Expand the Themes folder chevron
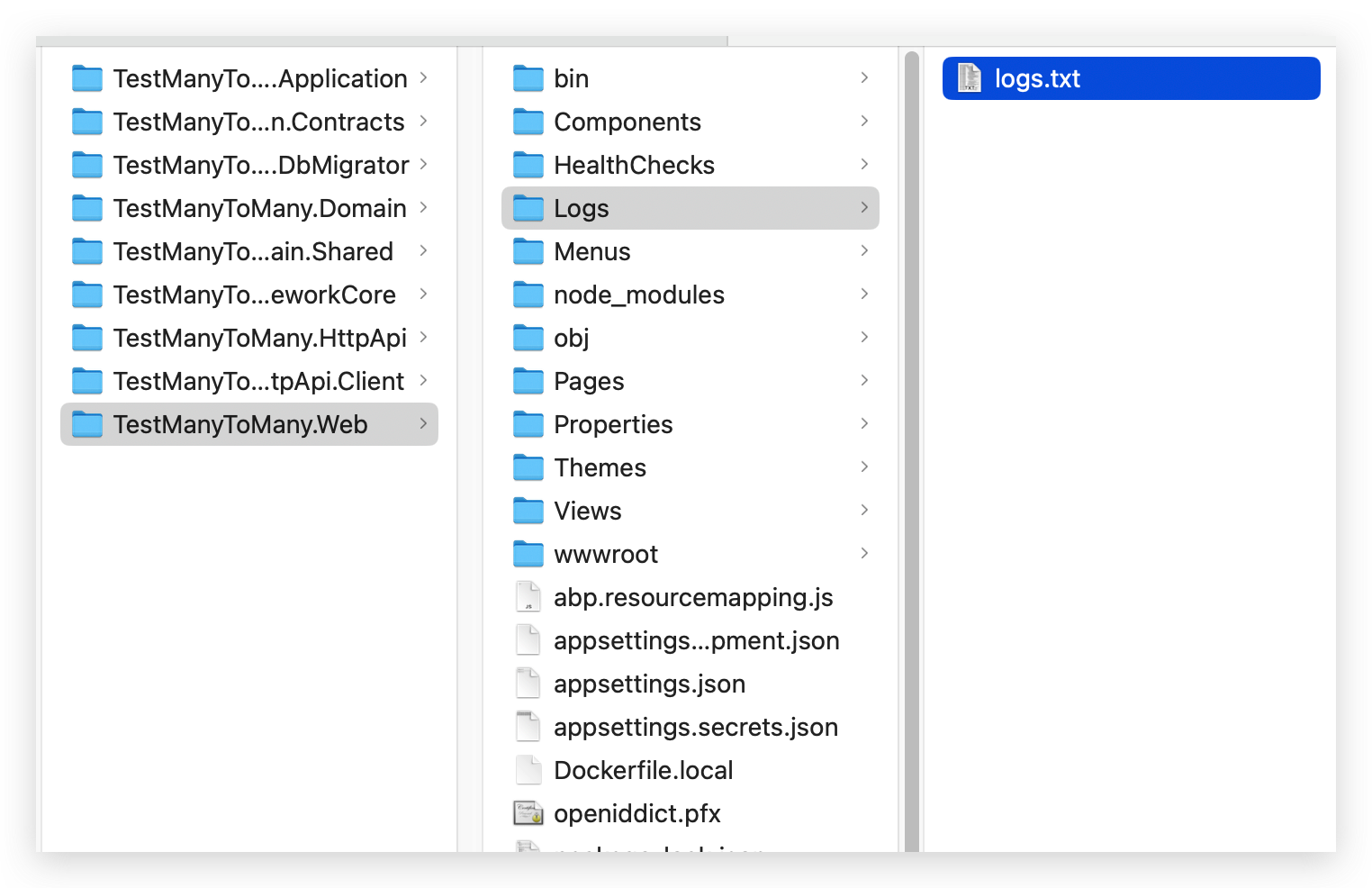Image resolution: width=1372 pixels, height=888 pixels. [864, 467]
